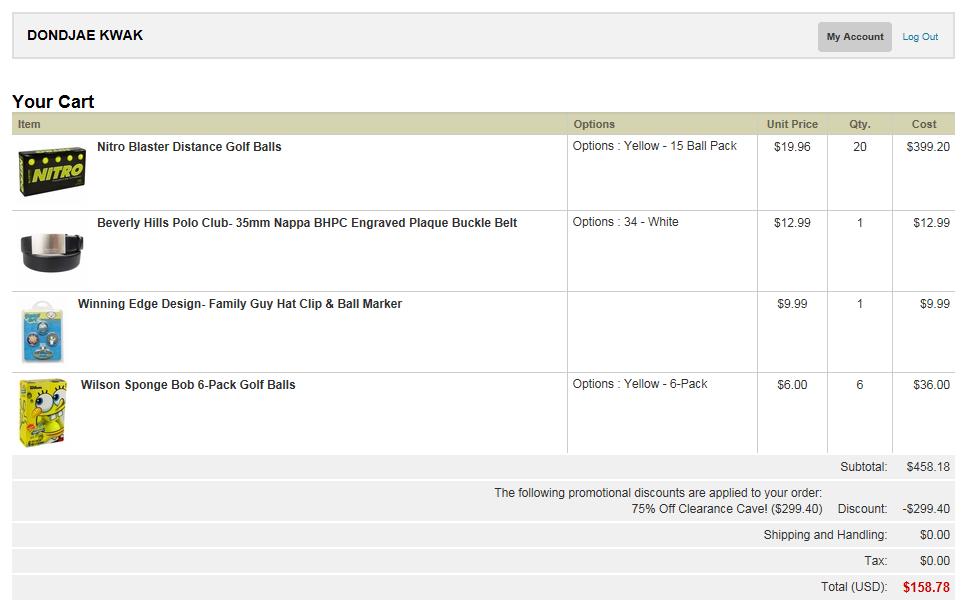Click the DONDJAE KWAK account name
The width and height of the screenshot is (971, 604).
85,35
